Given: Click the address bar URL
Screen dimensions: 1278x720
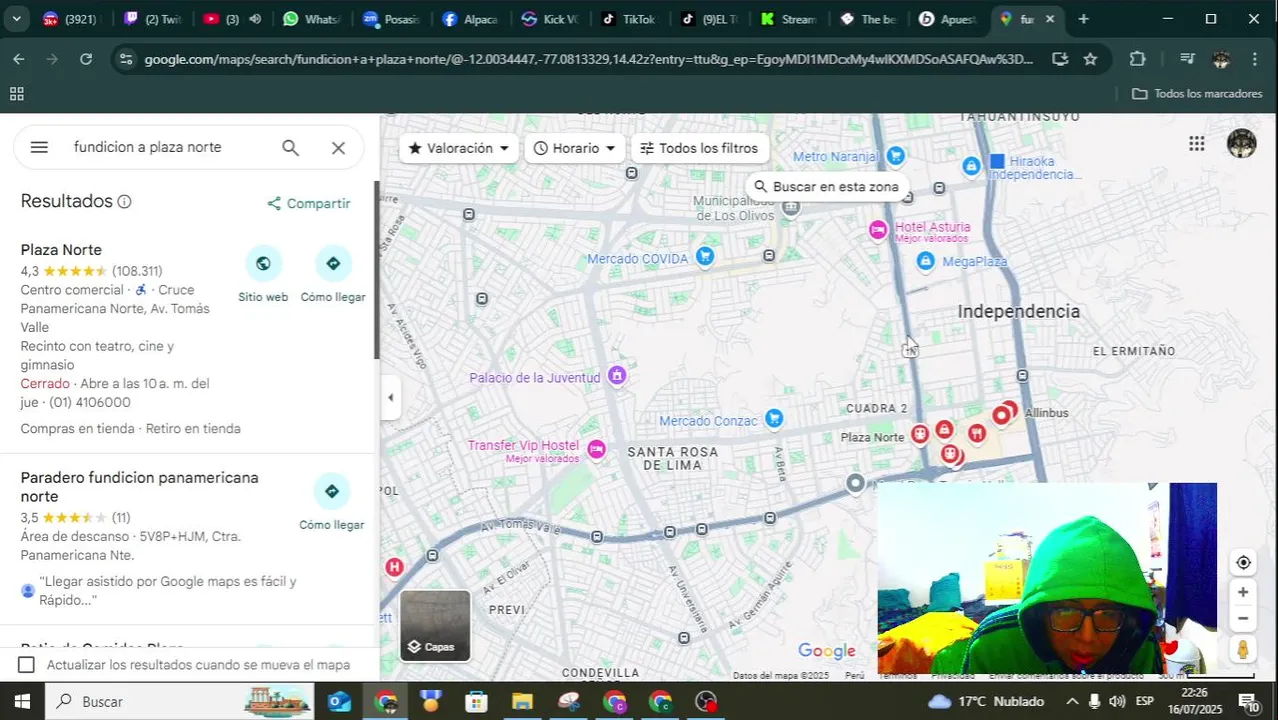Looking at the screenshot, I should point(588,59).
